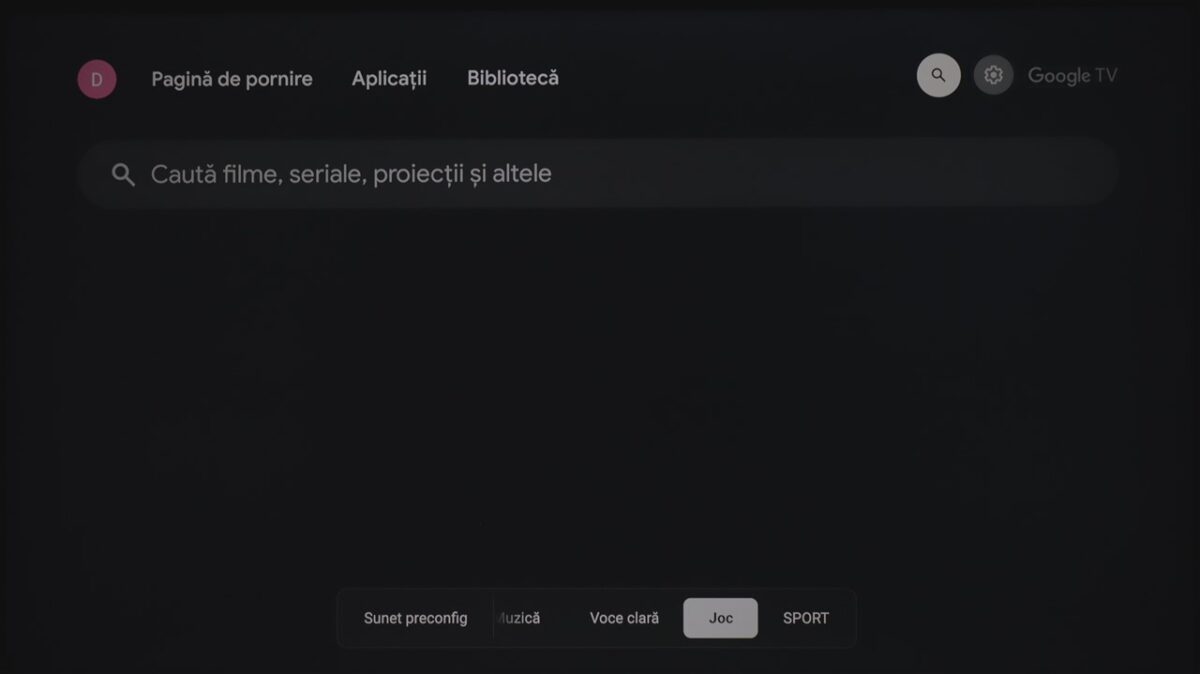This screenshot has width=1200, height=674.
Task: Click the magnifier icon inside the search bar
Action: pyautogui.click(x=123, y=174)
